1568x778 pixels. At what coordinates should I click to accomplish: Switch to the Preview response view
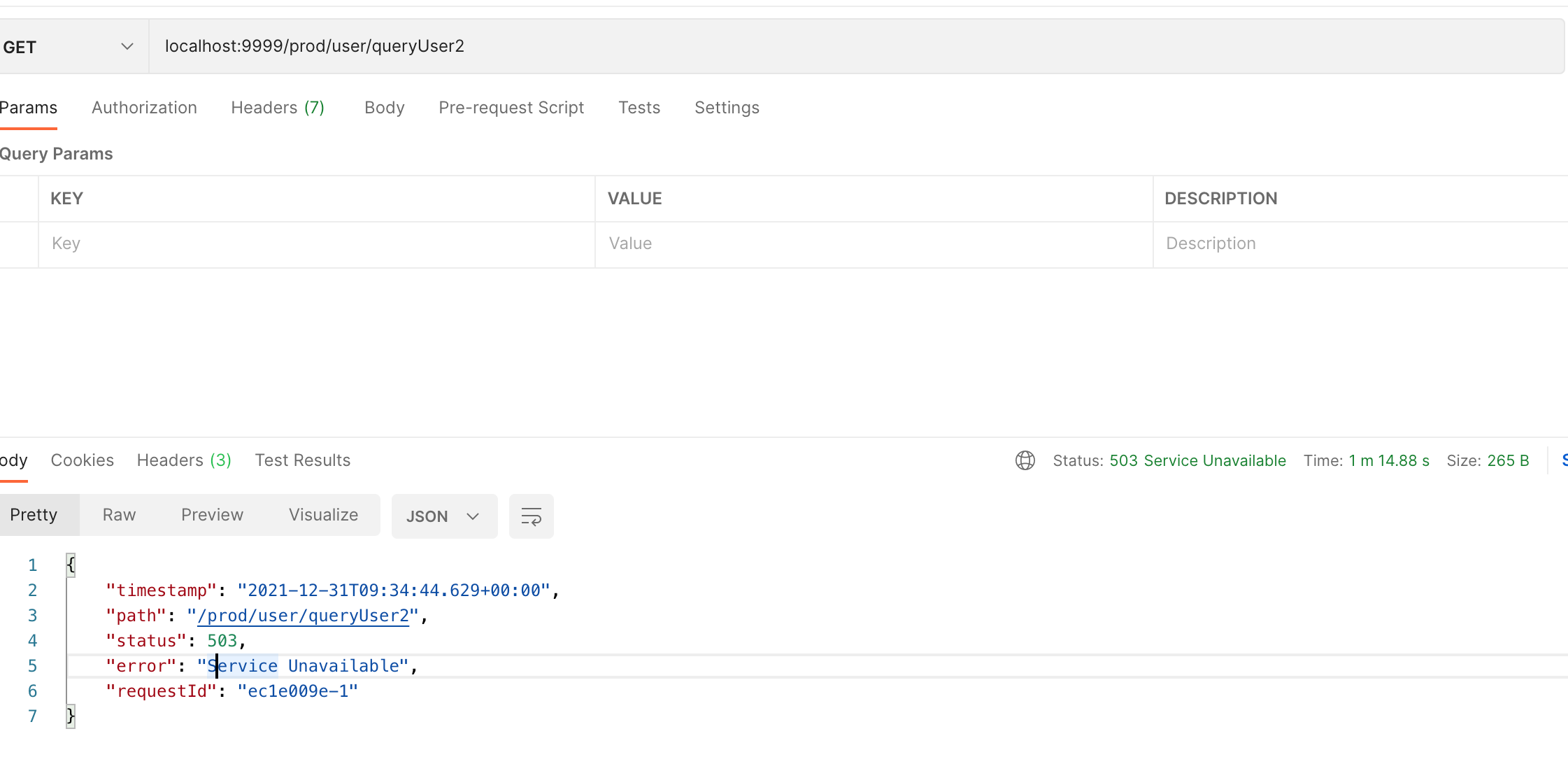(212, 515)
